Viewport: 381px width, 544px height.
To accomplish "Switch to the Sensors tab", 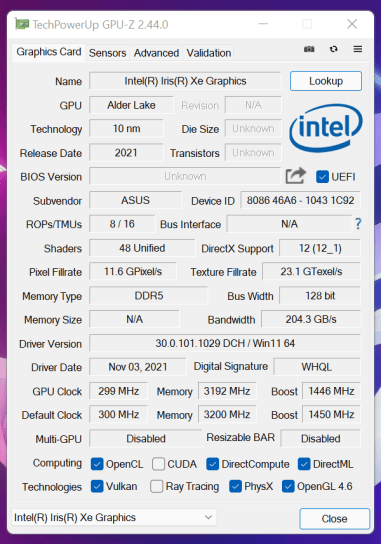I will click(107, 53).
